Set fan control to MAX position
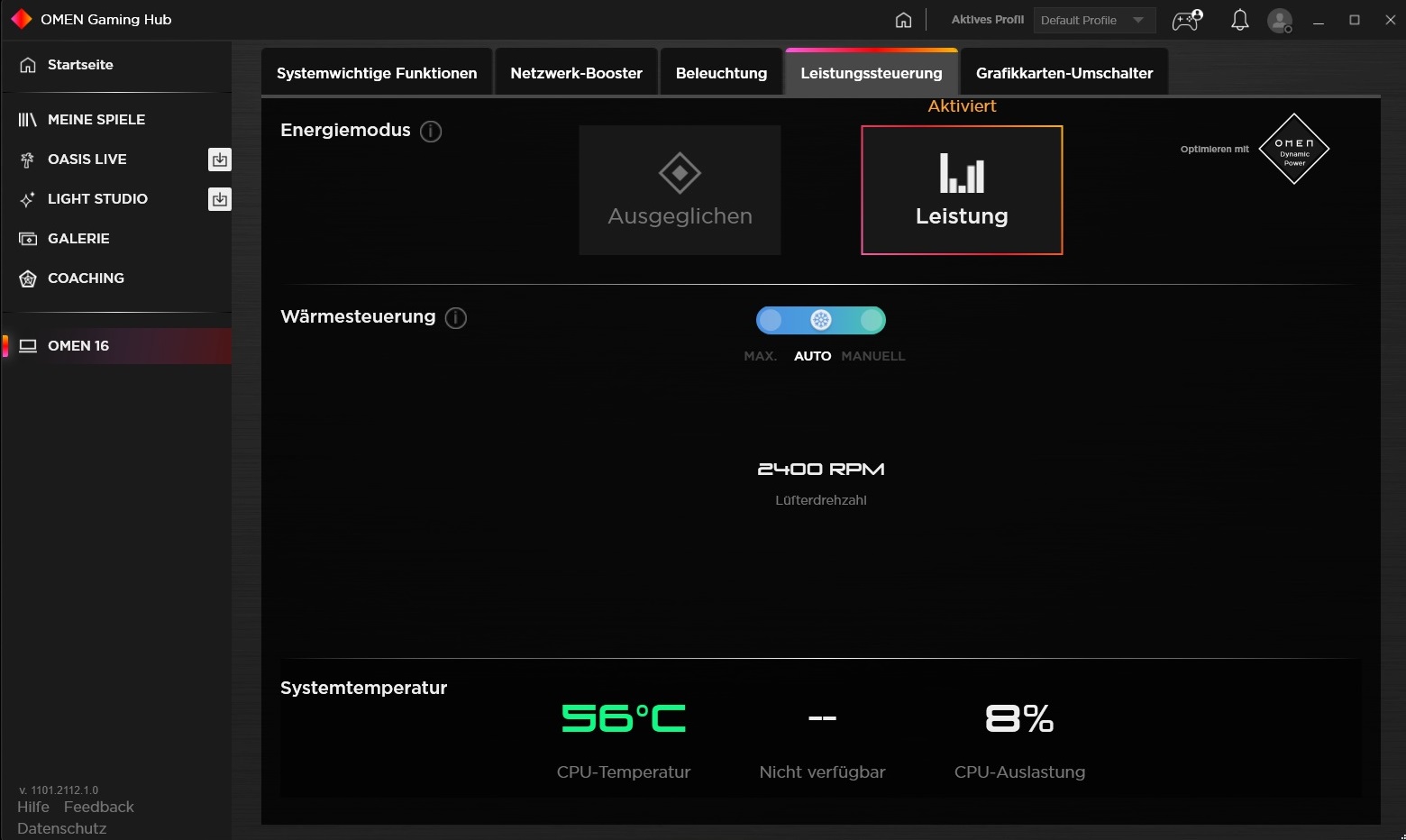 (771, 320)
